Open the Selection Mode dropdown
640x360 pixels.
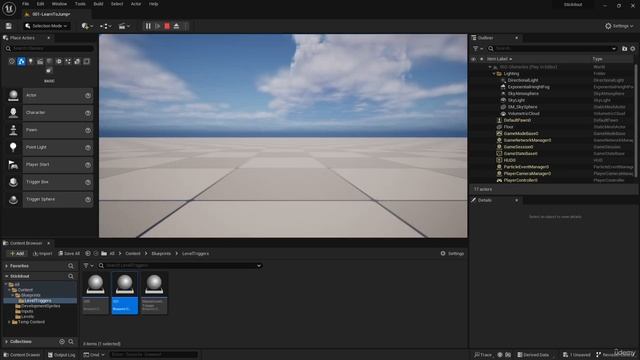coord(46,26)
